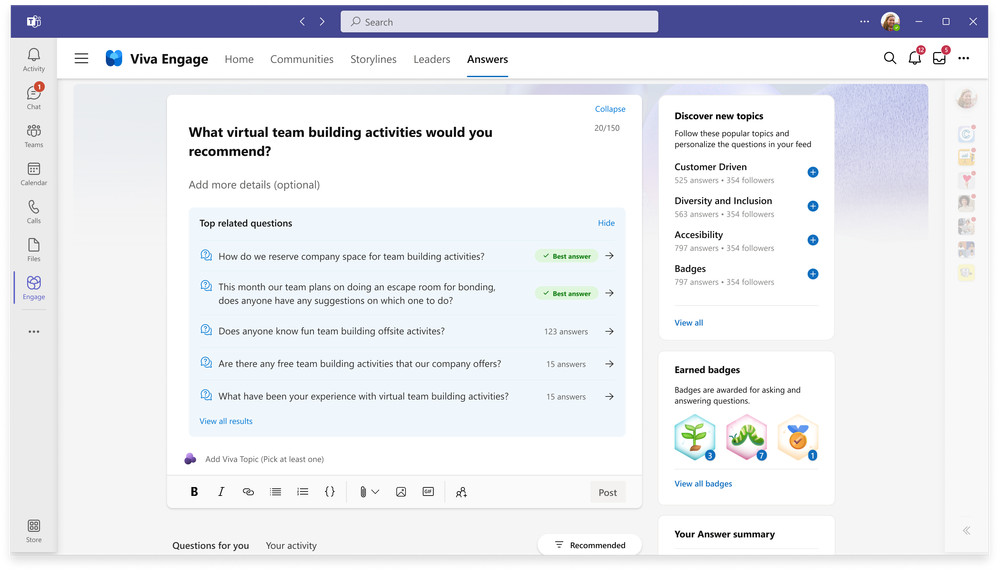Open the Store in left rail

[34, 530]
